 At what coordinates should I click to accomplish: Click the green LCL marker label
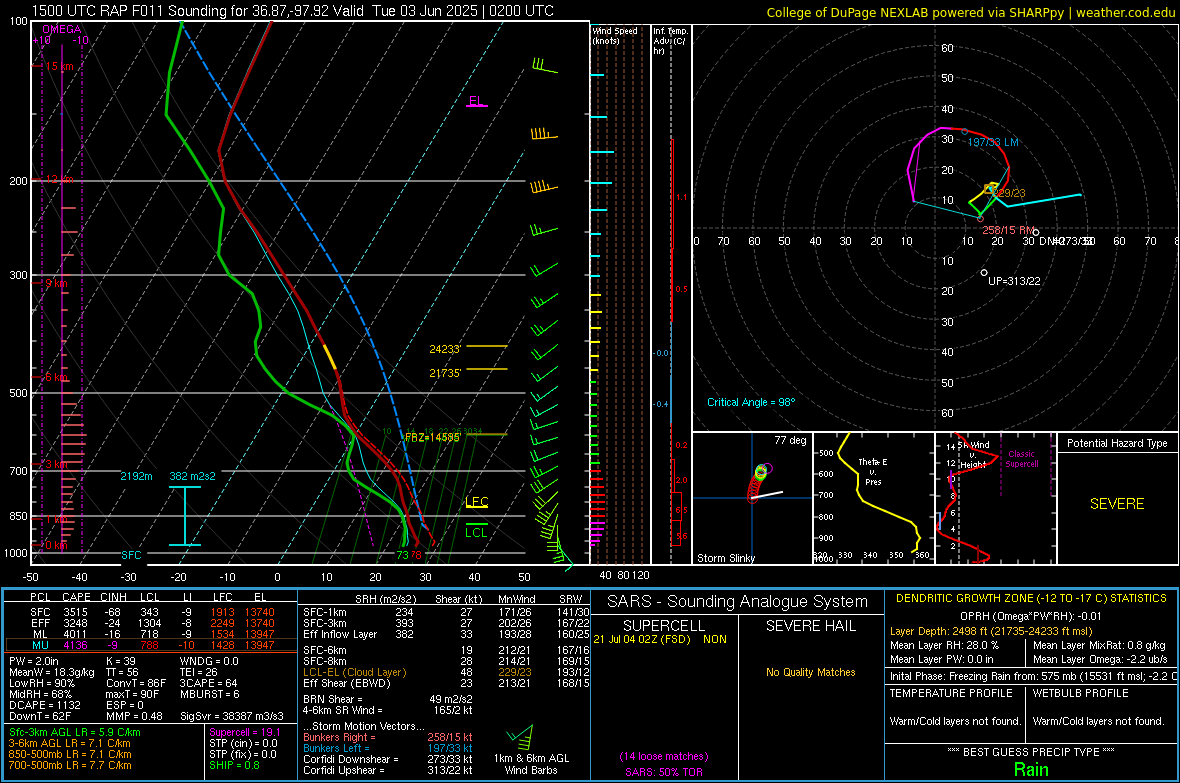pyautogui.click(x=476, y=532)
